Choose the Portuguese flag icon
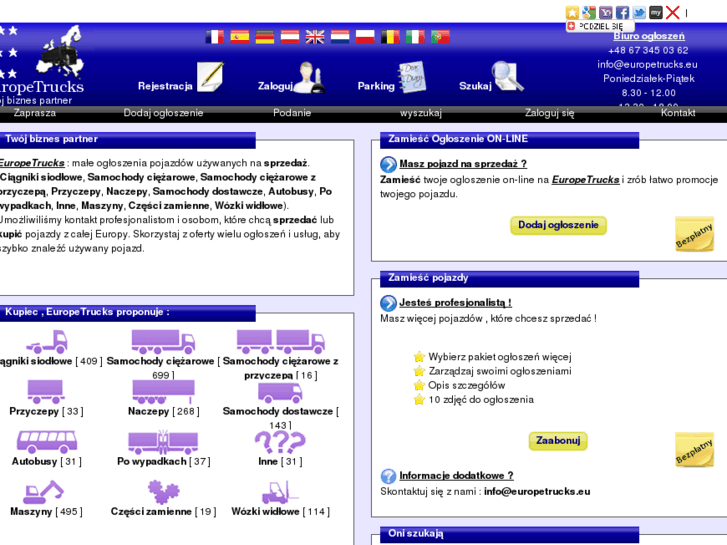This screenshot has width=727, height=545. click(x=440, y=37)
